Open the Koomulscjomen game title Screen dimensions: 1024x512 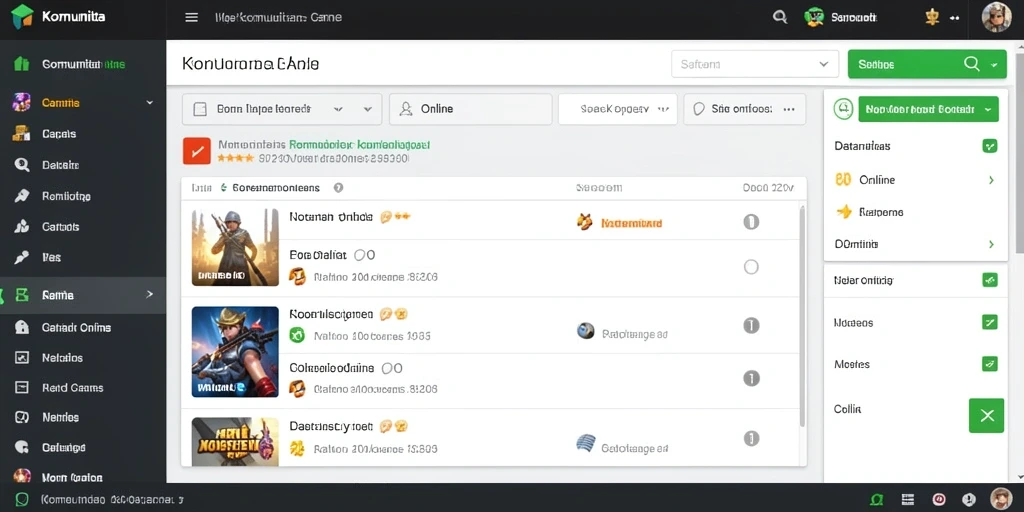331,314
